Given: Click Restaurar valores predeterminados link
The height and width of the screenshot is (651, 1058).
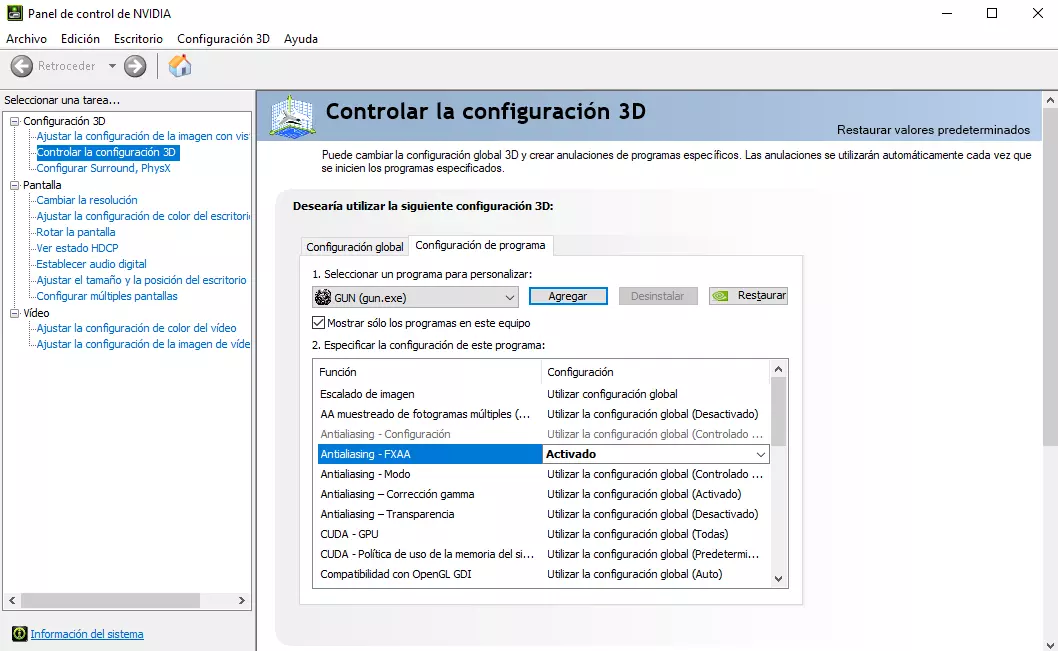Looking at the screenshot, I should click(933, 130).
